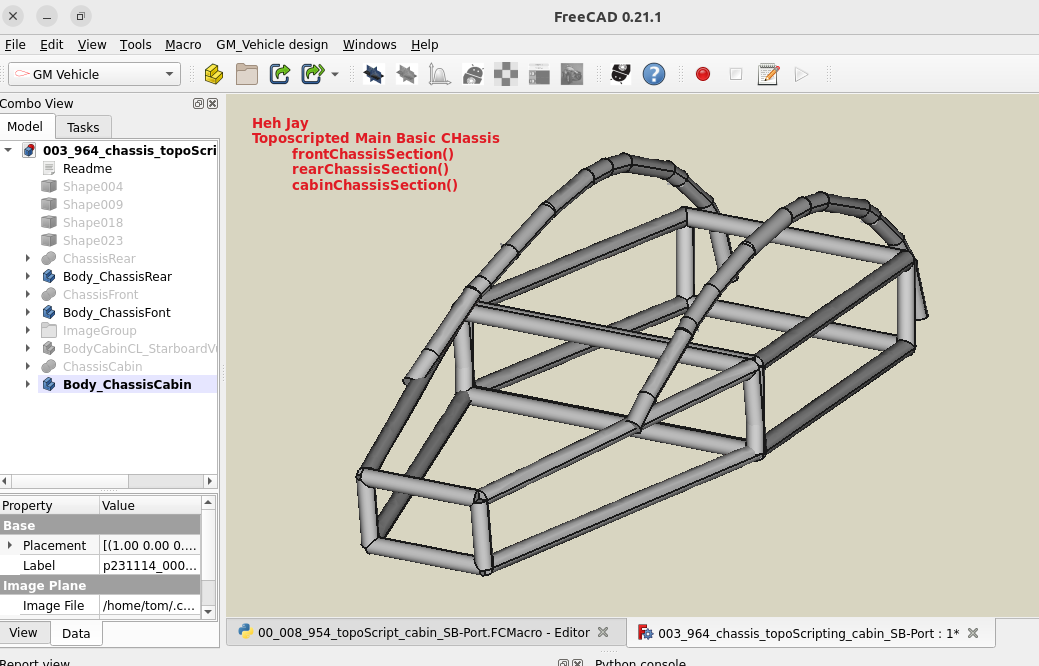Open the Macro menu
This screenshot has width=1039, height=666.
(x=183, y=45)
